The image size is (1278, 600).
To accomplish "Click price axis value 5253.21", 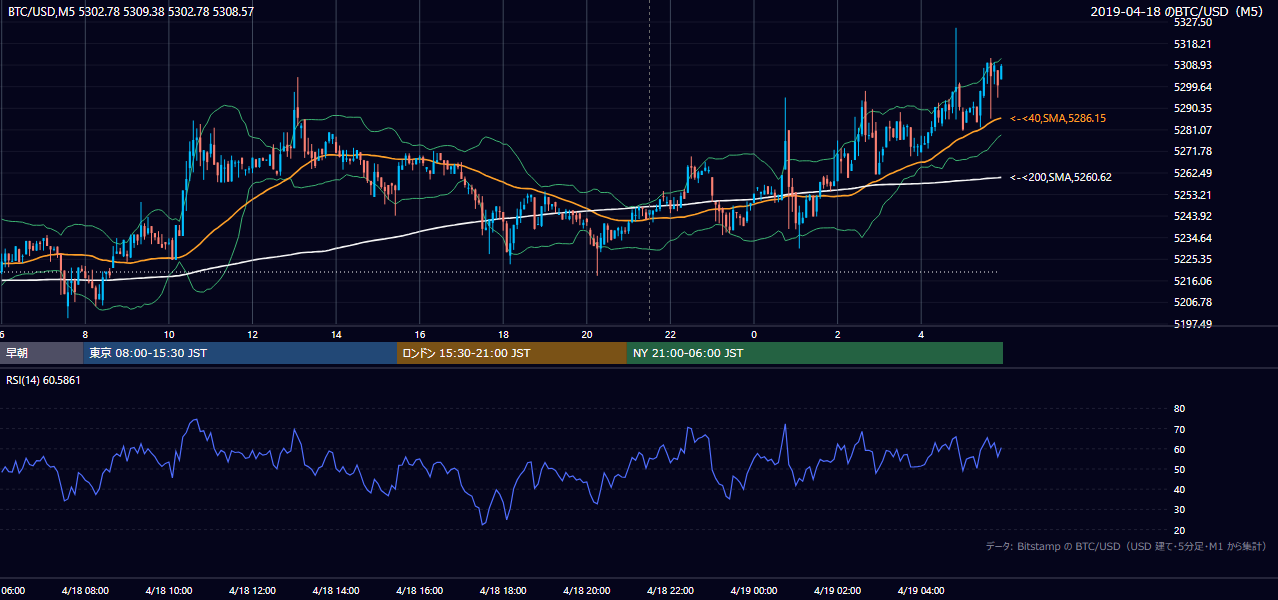I will (x=1193, y=195).
